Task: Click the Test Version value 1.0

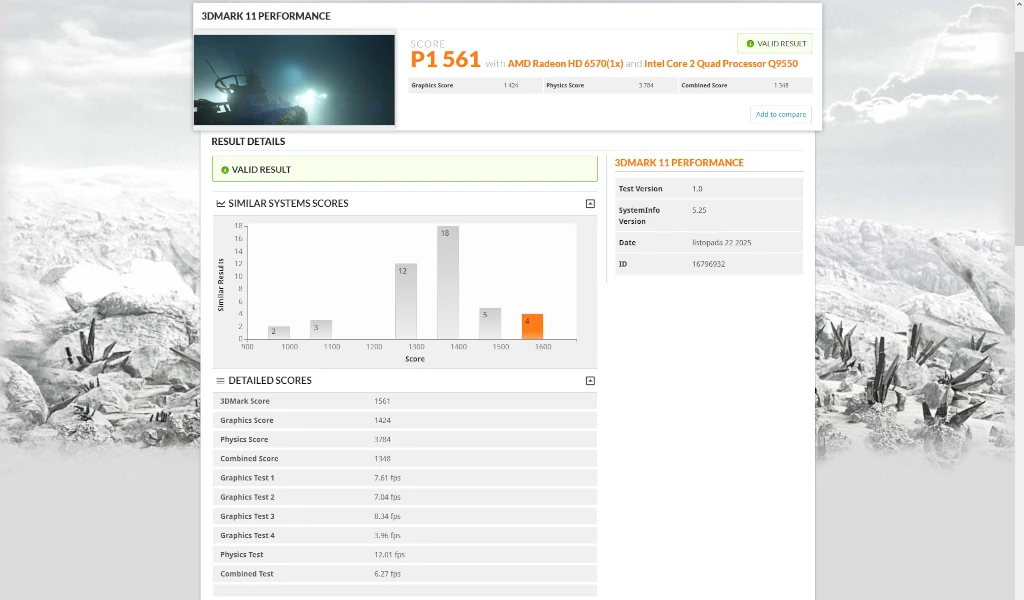Action: (x=697, y=189)
